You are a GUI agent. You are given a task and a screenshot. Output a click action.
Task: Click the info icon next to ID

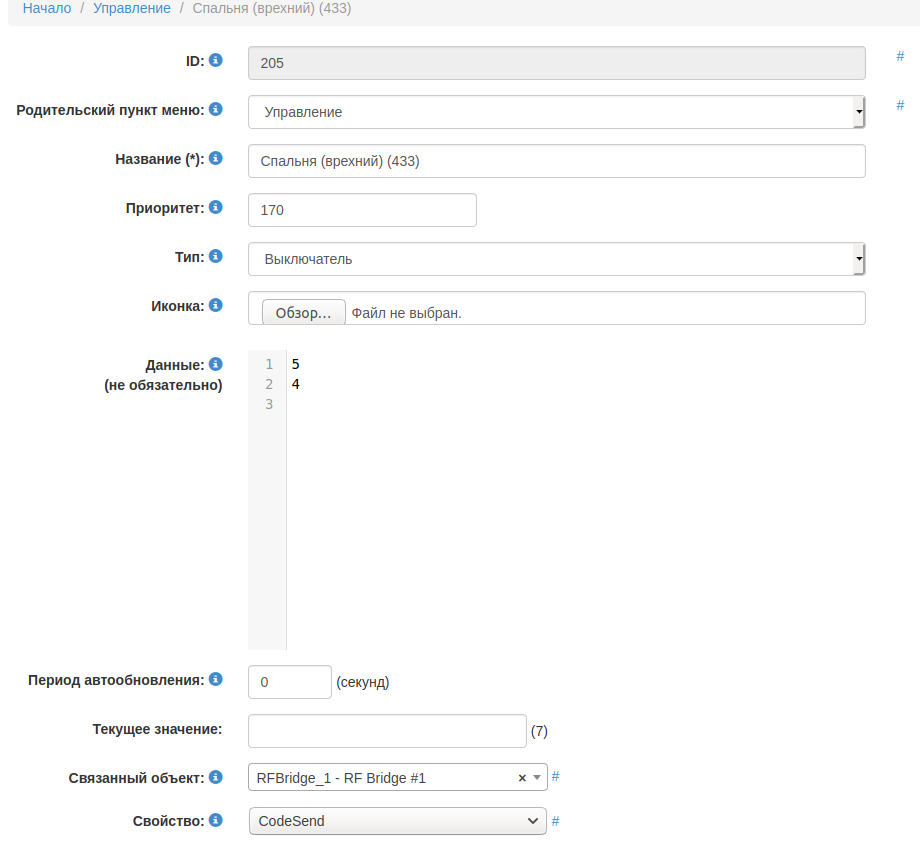[215, 60]
